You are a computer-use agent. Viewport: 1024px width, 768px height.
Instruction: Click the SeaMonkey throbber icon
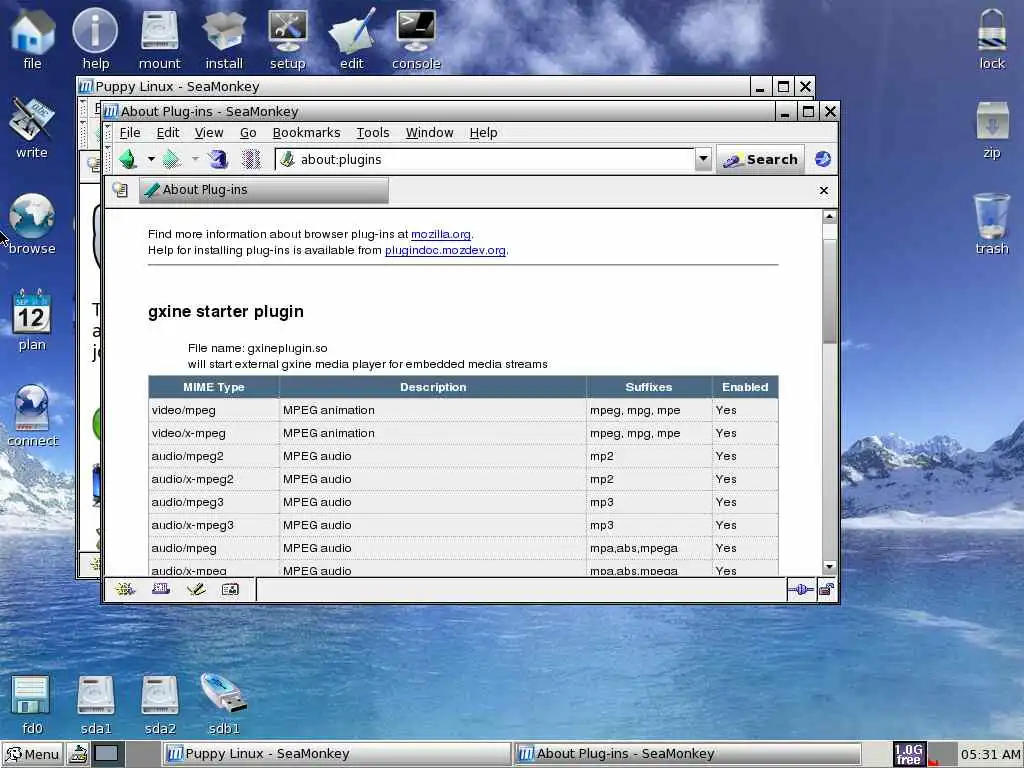click(x=823, y=159)
